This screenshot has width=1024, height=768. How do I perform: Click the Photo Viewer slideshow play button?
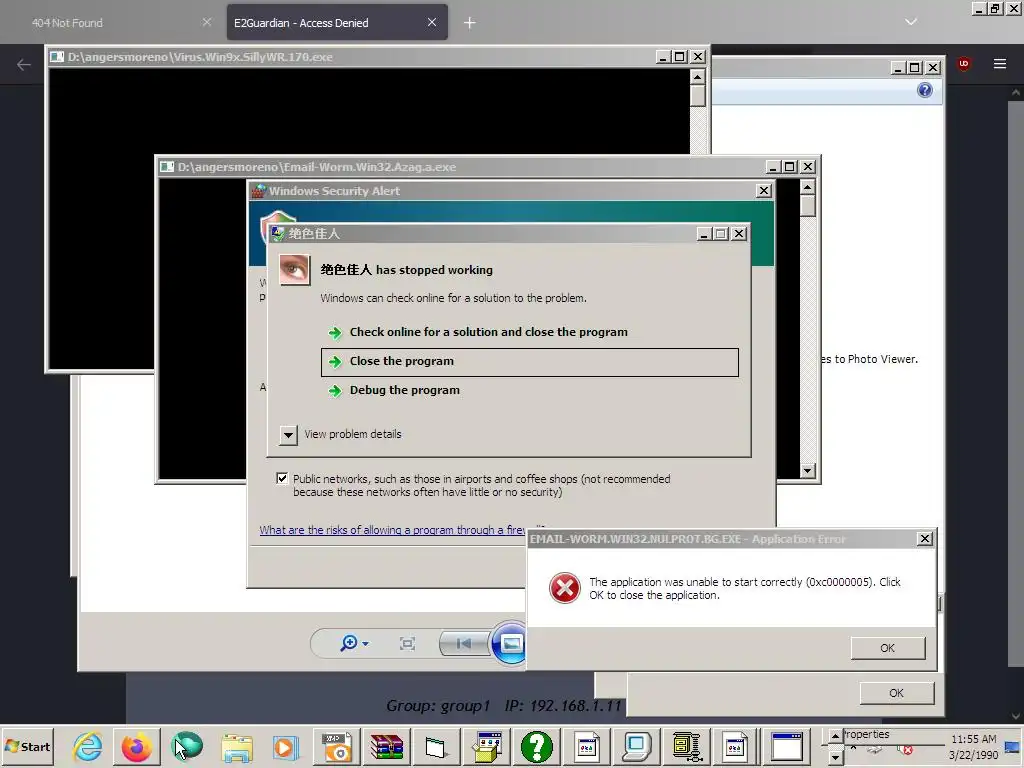click(509, 644)
